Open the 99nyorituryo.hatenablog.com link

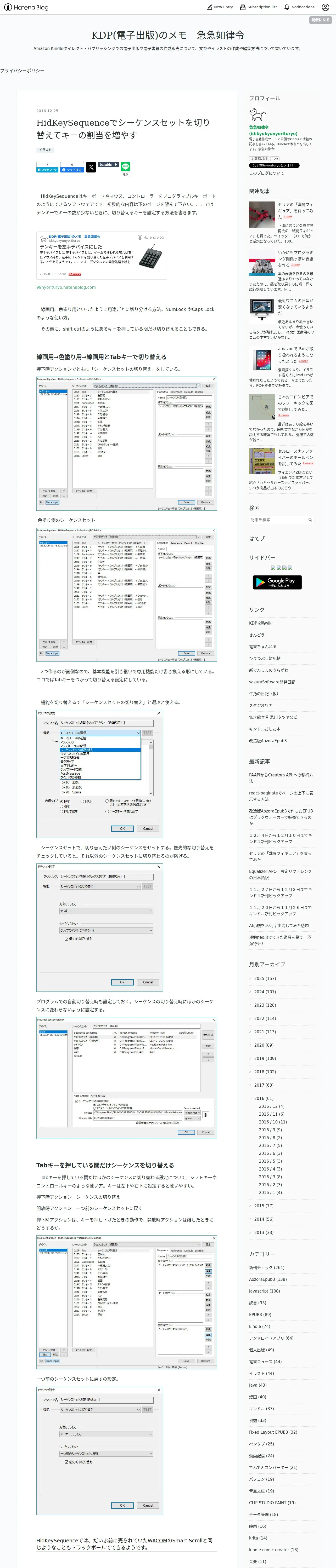[x=66, y=287]
